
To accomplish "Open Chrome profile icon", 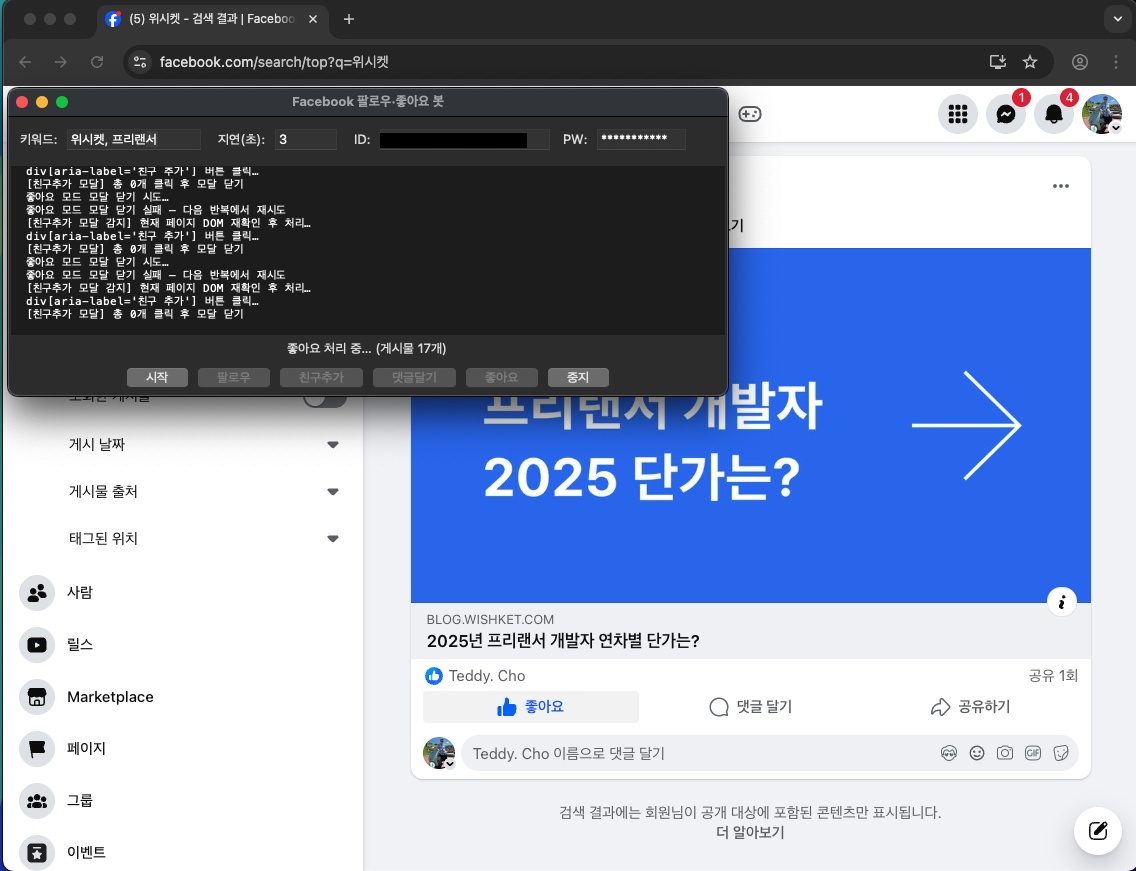I will (x=1079, y=62).
